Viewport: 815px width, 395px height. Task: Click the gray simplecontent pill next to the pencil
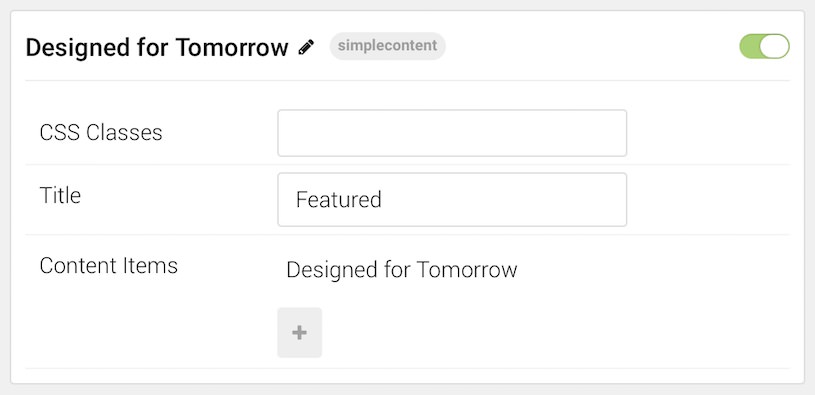(x=387, y=46)
